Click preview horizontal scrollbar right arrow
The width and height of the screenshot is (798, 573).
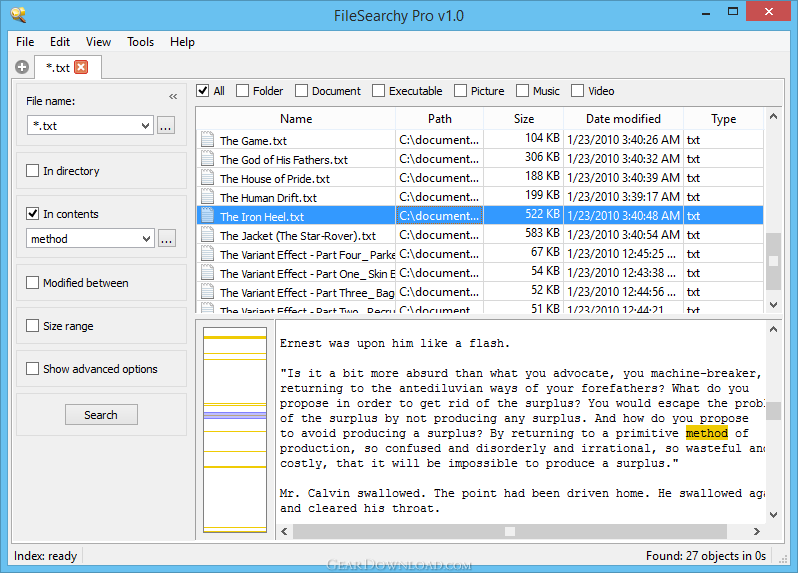[x=757, y=531]
